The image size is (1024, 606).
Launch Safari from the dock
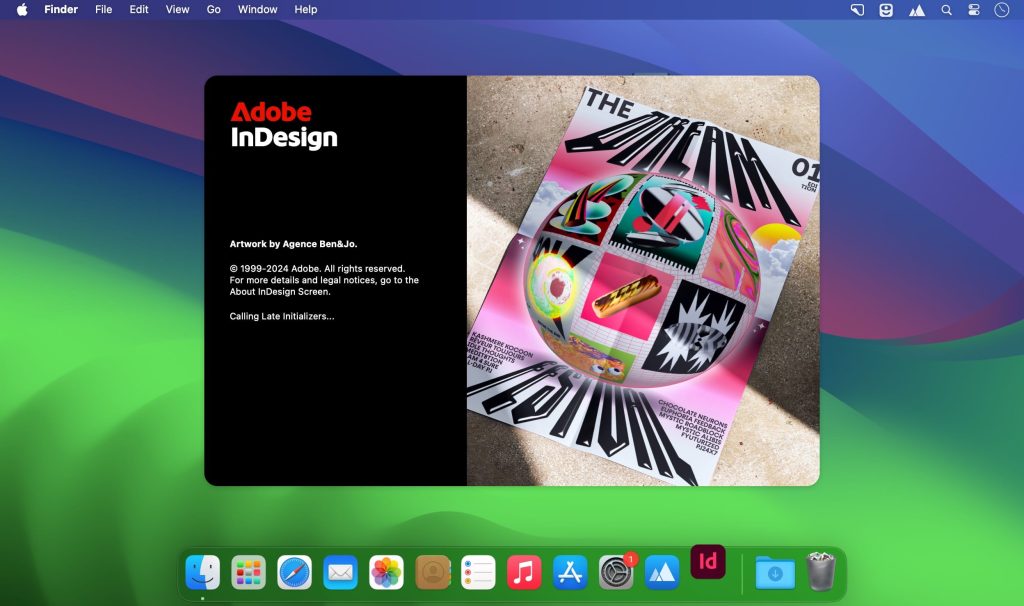[x=295, y=573]
